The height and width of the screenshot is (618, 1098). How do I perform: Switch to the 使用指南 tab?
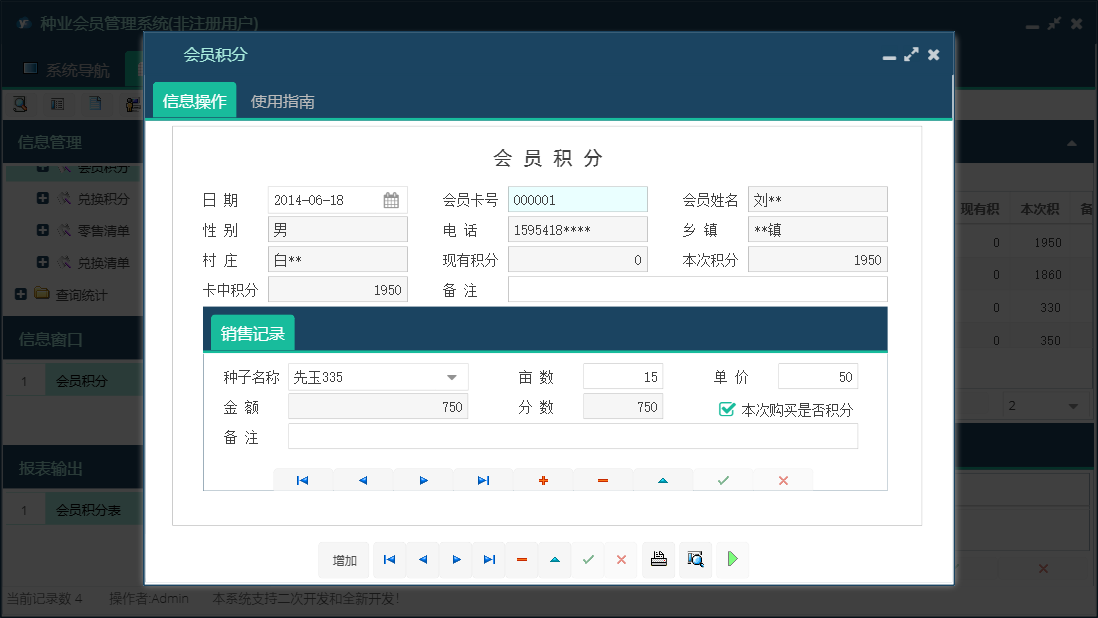pyautogui.click(x=285, y=101)
